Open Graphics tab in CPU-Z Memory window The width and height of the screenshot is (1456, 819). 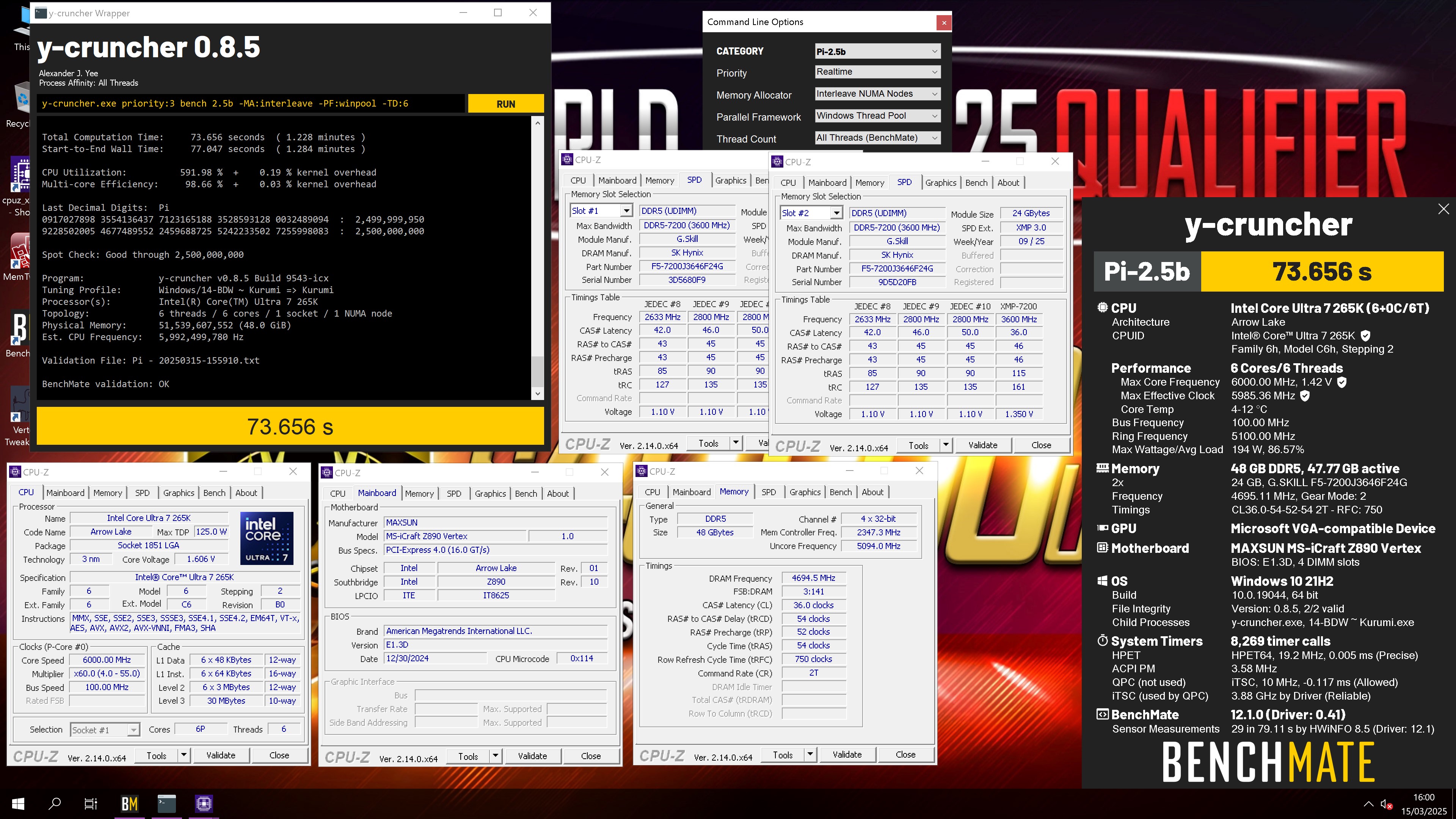coord(805,492)
